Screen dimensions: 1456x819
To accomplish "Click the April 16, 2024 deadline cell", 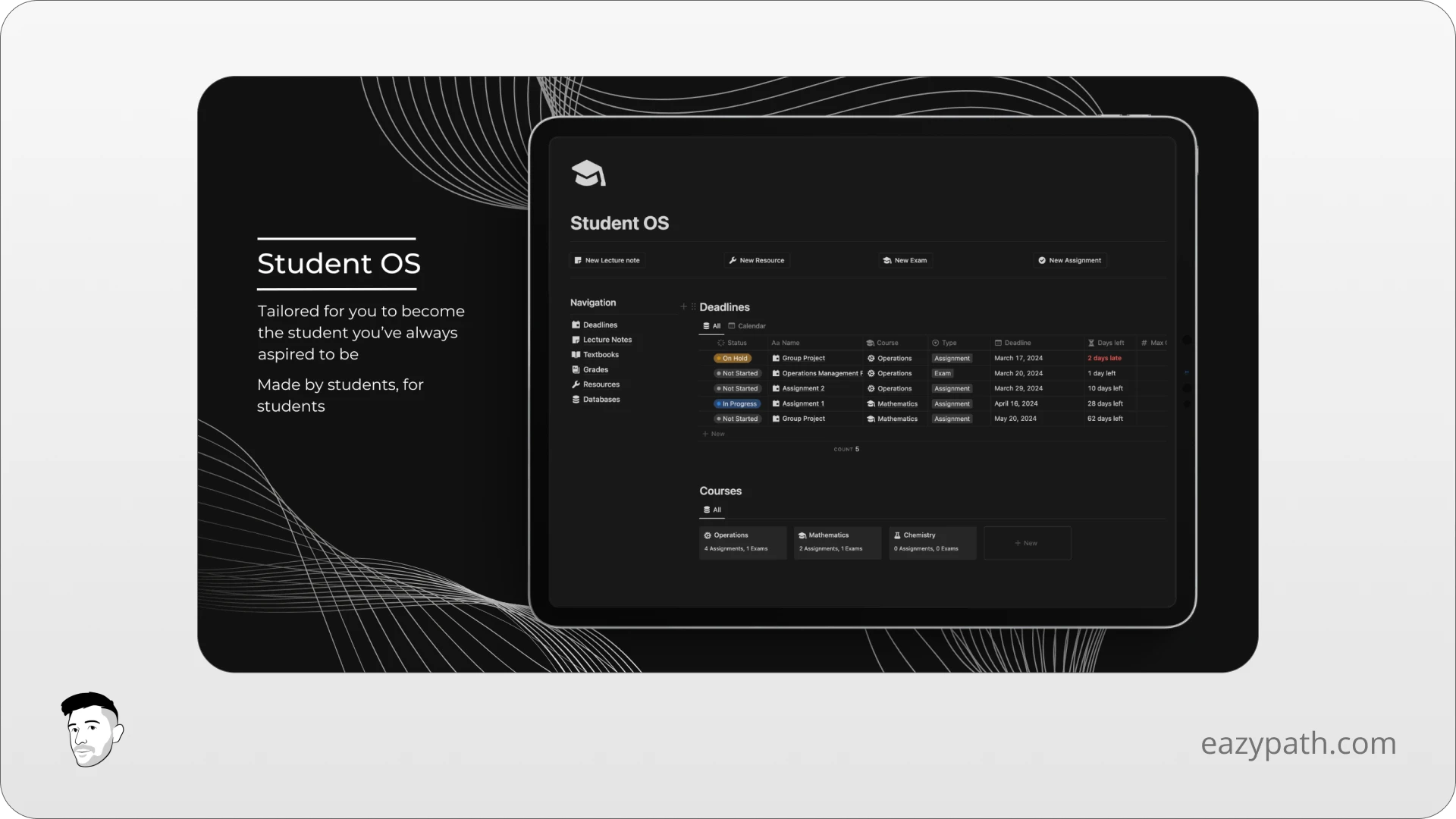I will pyautogui.click(x=1016, y=403).
